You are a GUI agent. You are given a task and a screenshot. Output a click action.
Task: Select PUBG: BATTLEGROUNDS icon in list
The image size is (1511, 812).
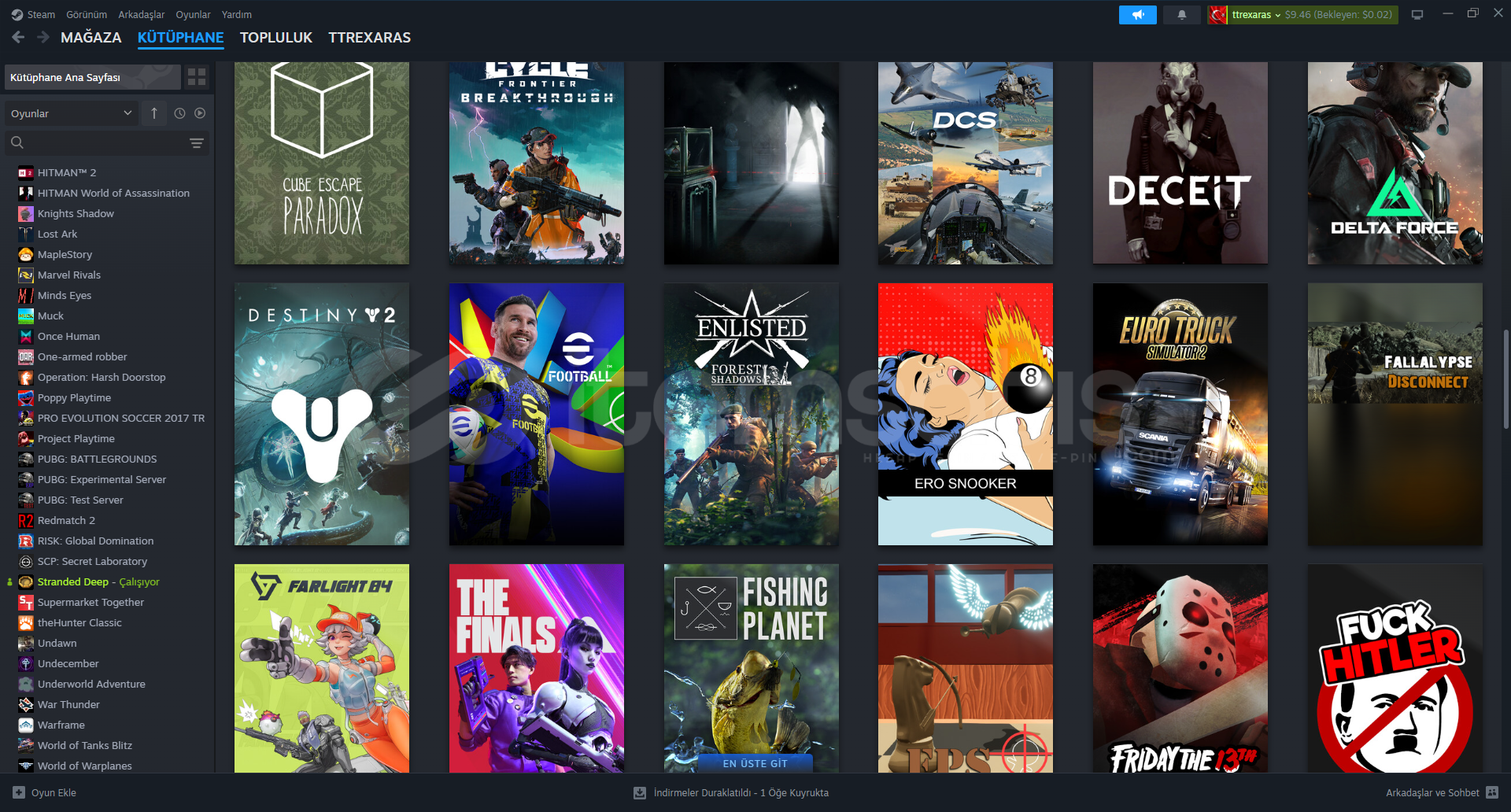coord(26,459)
